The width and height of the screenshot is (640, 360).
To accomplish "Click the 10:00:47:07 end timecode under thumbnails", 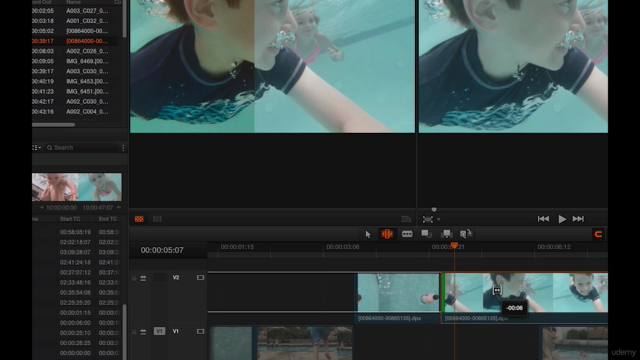I will click(x=98, y=208).
